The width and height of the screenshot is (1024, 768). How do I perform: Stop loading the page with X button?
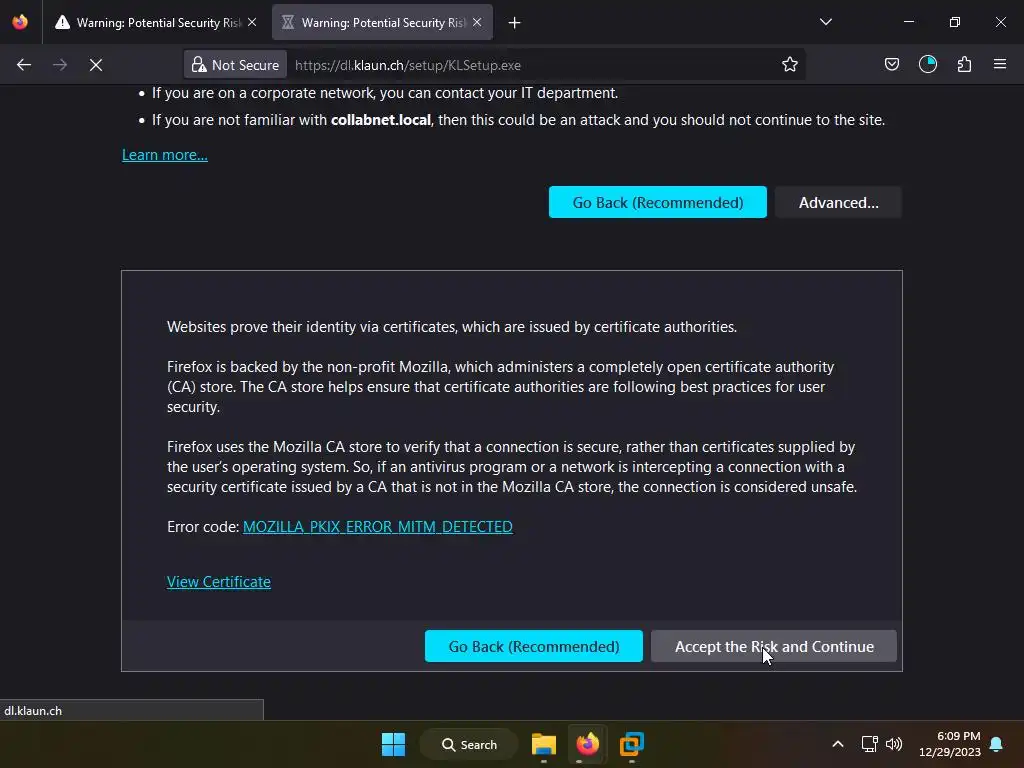pyautogui.click(x=96, y=65)
